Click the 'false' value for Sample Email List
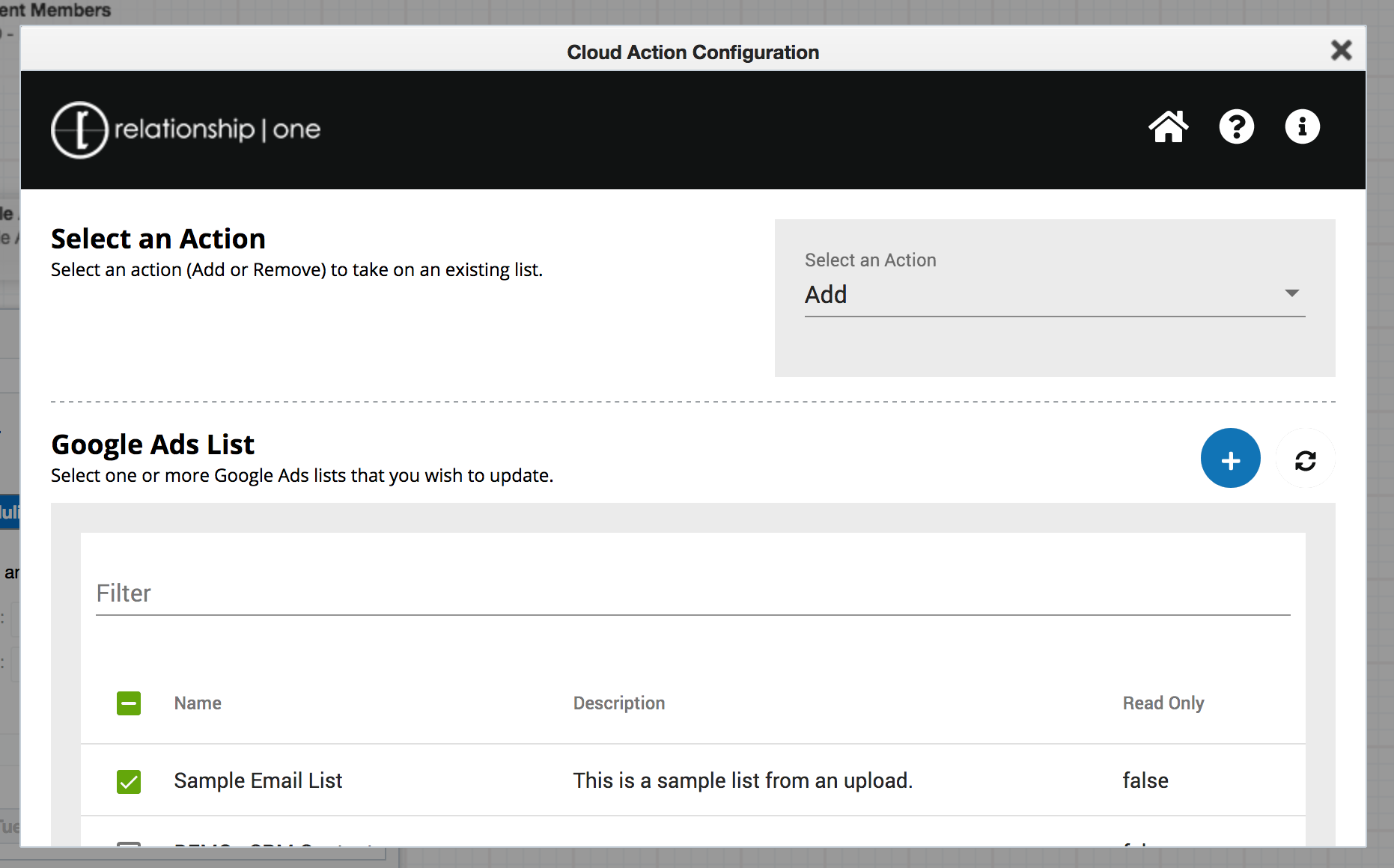 1145,780
